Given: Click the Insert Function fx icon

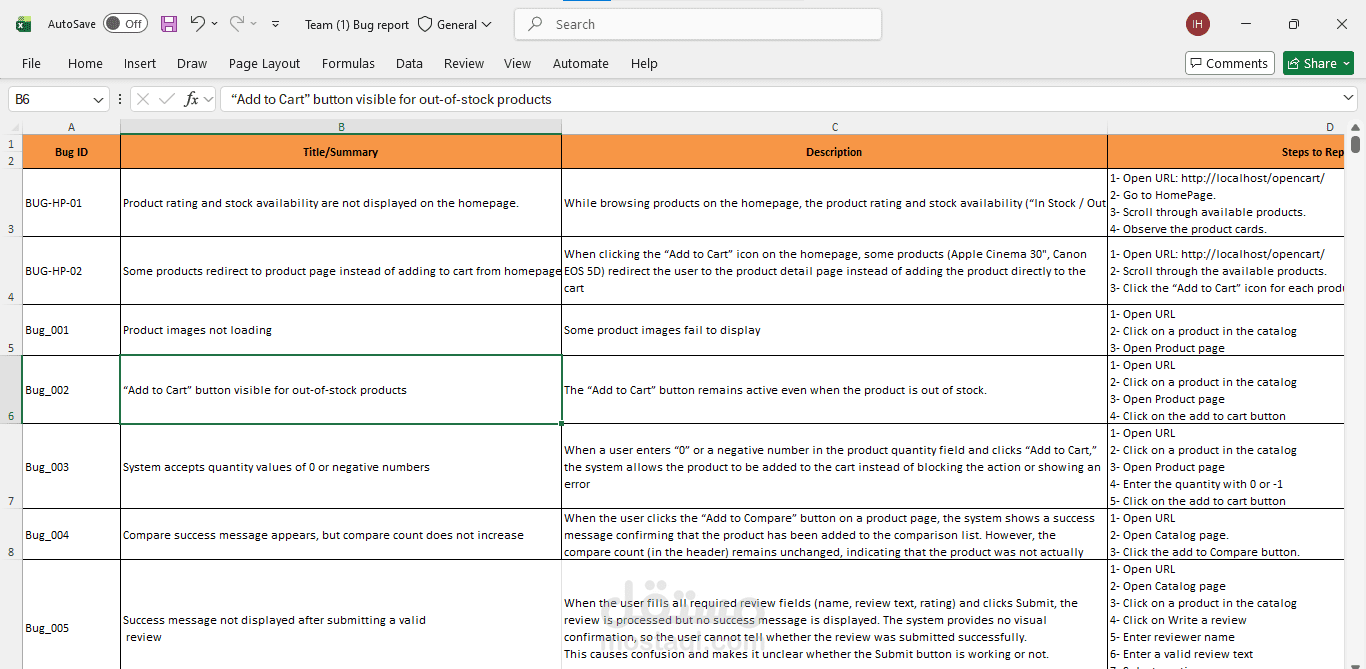Looking at the screenshot, I should [x=191, y=99].
